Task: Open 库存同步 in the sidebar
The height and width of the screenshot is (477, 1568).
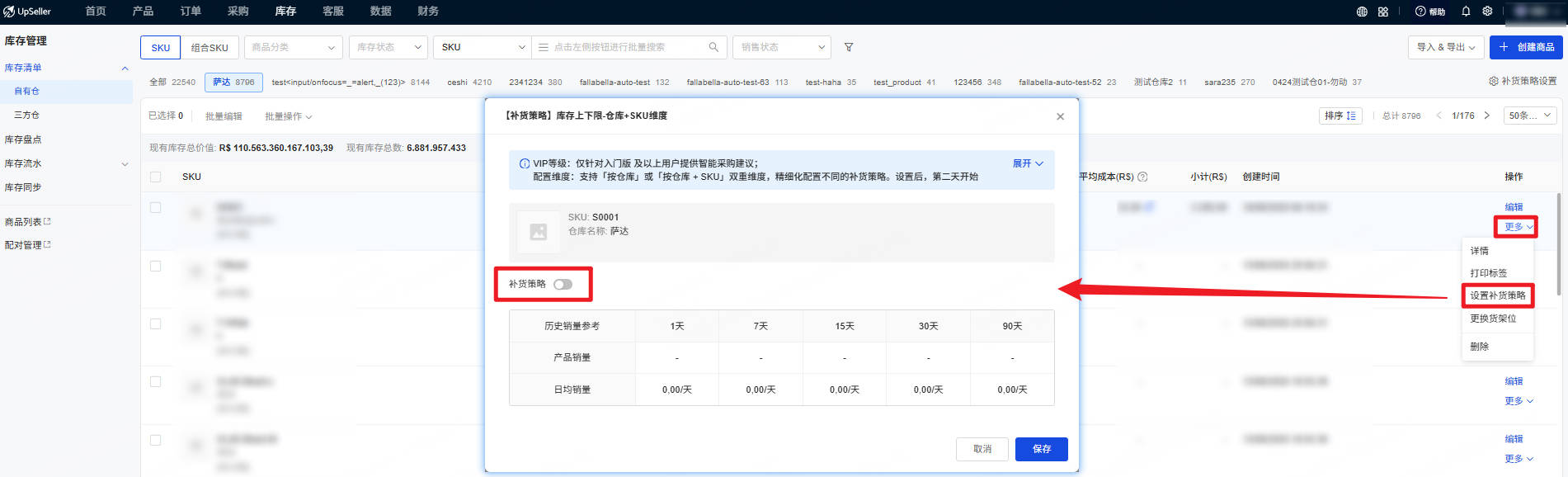Action: tap(23, 187)
